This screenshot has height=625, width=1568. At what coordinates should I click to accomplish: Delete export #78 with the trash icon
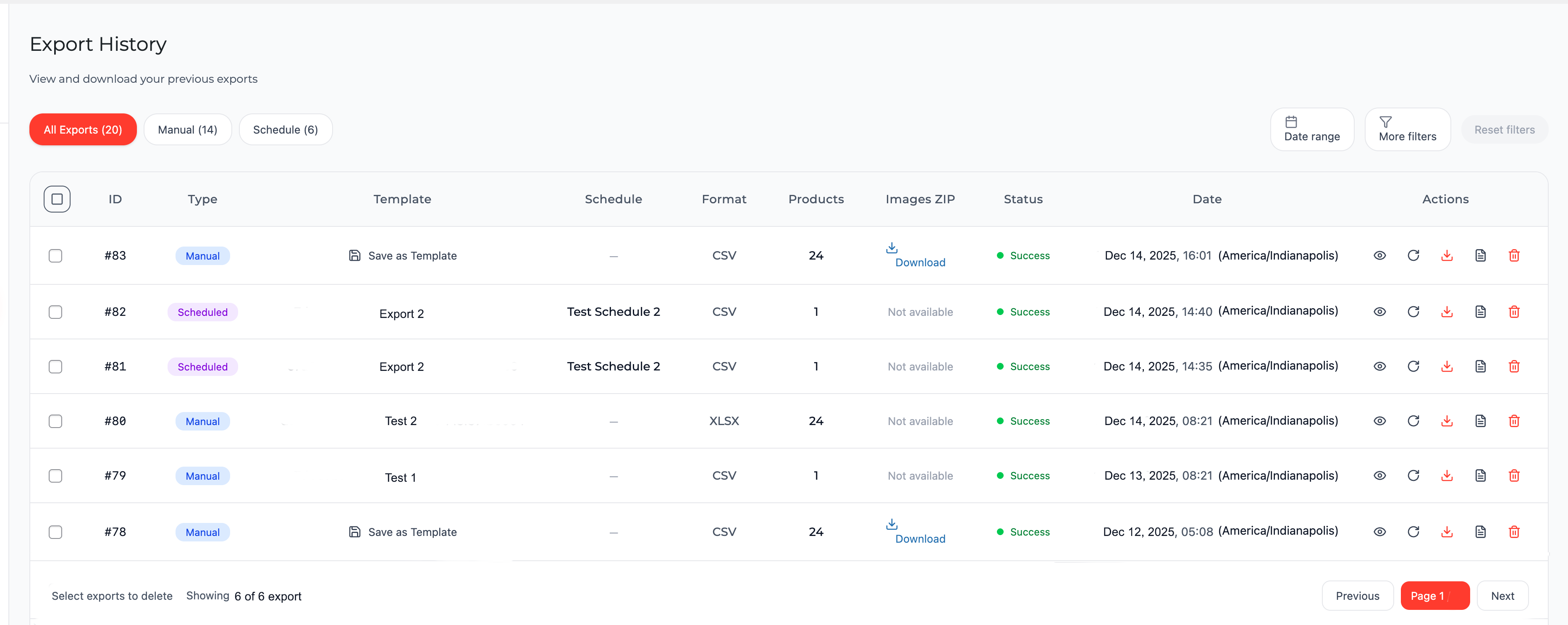pyautogui.click(x=1514, y=531)
